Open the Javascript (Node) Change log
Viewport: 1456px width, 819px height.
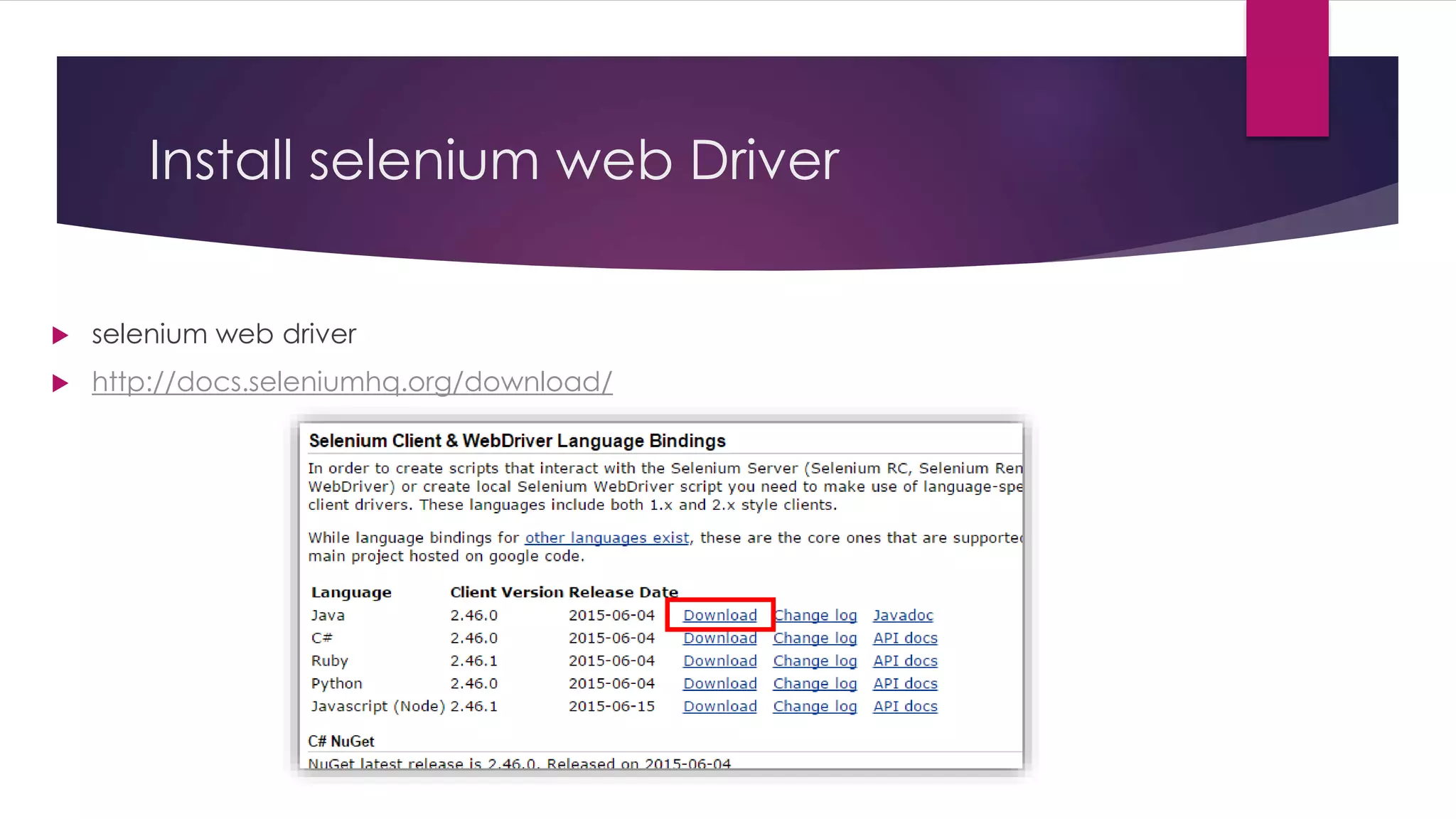tap(815, 707)
